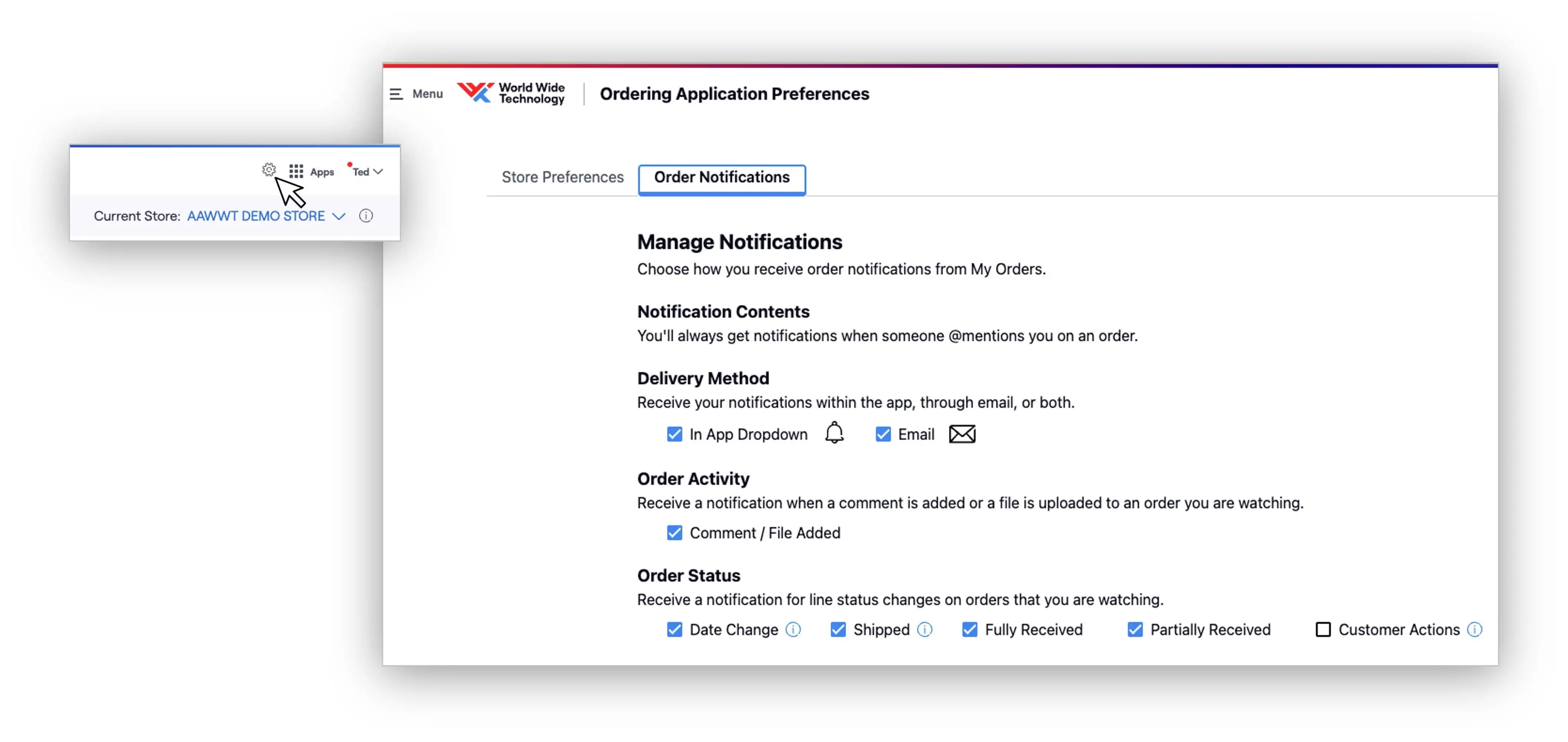Click the Shipped info icon
Screen dimensions: 1568x742
(x=924, y=629)
